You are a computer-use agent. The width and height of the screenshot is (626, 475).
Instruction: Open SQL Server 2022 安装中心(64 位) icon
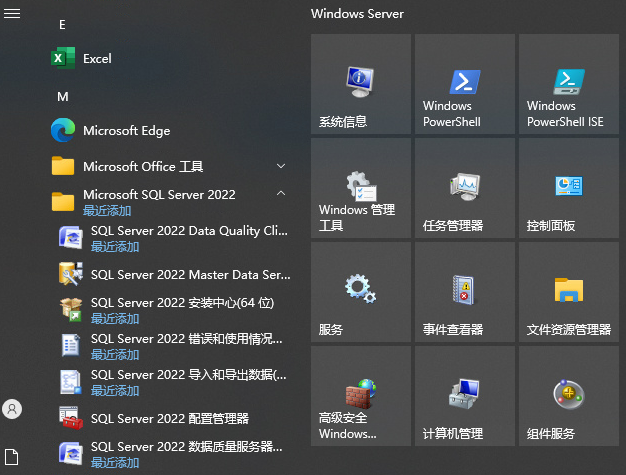tap(71, 310)
